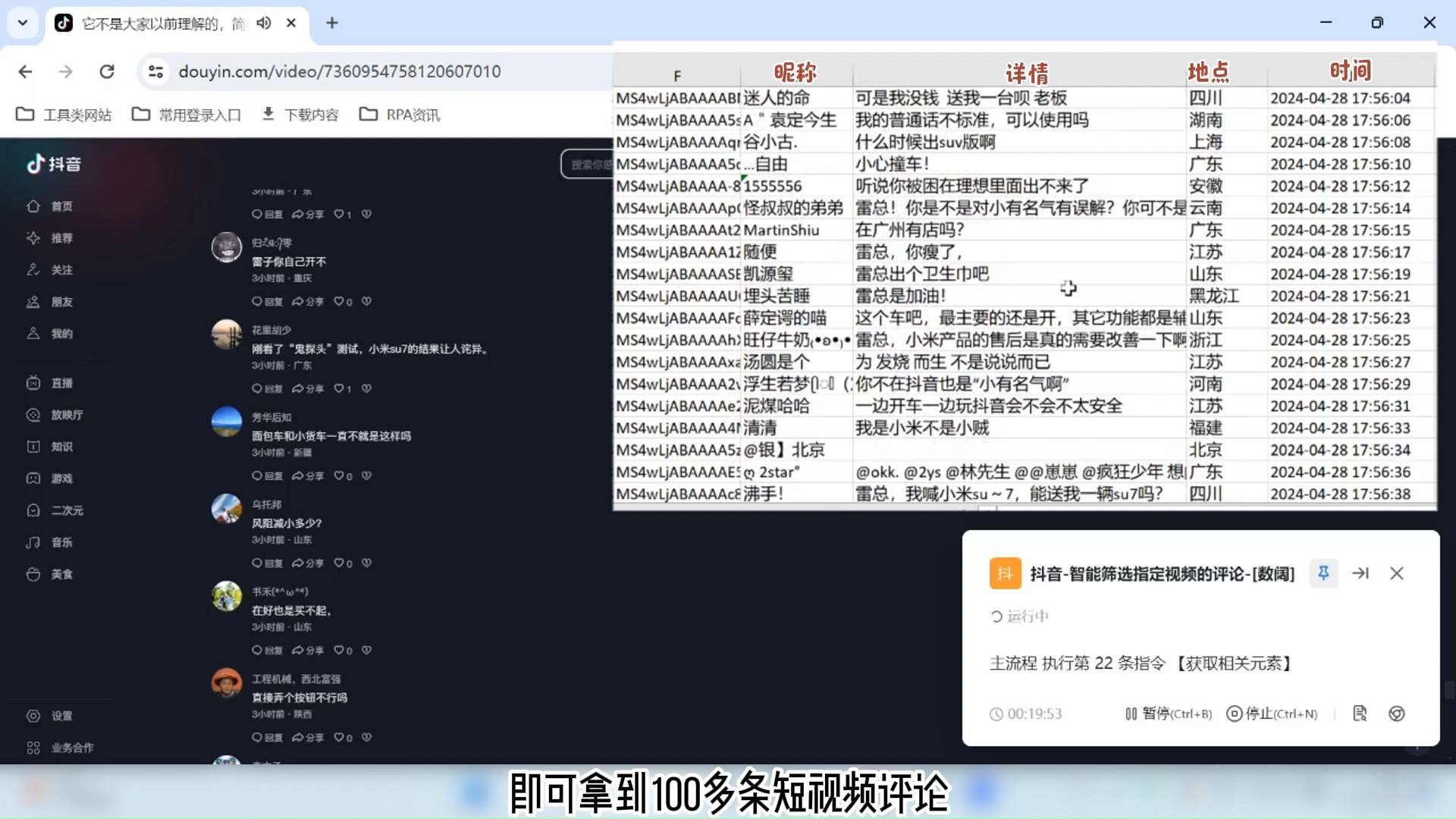Viewport: 1456px width, 819px height.
Task: Go to 首页 in Douyin sidebar
Action: (50, 206)
